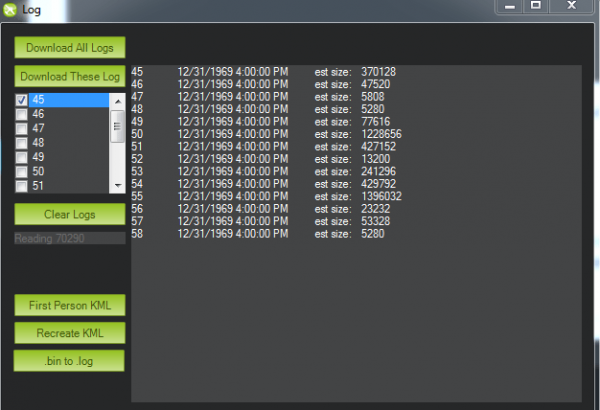Minimize the Log window

(x=511, y=6)
